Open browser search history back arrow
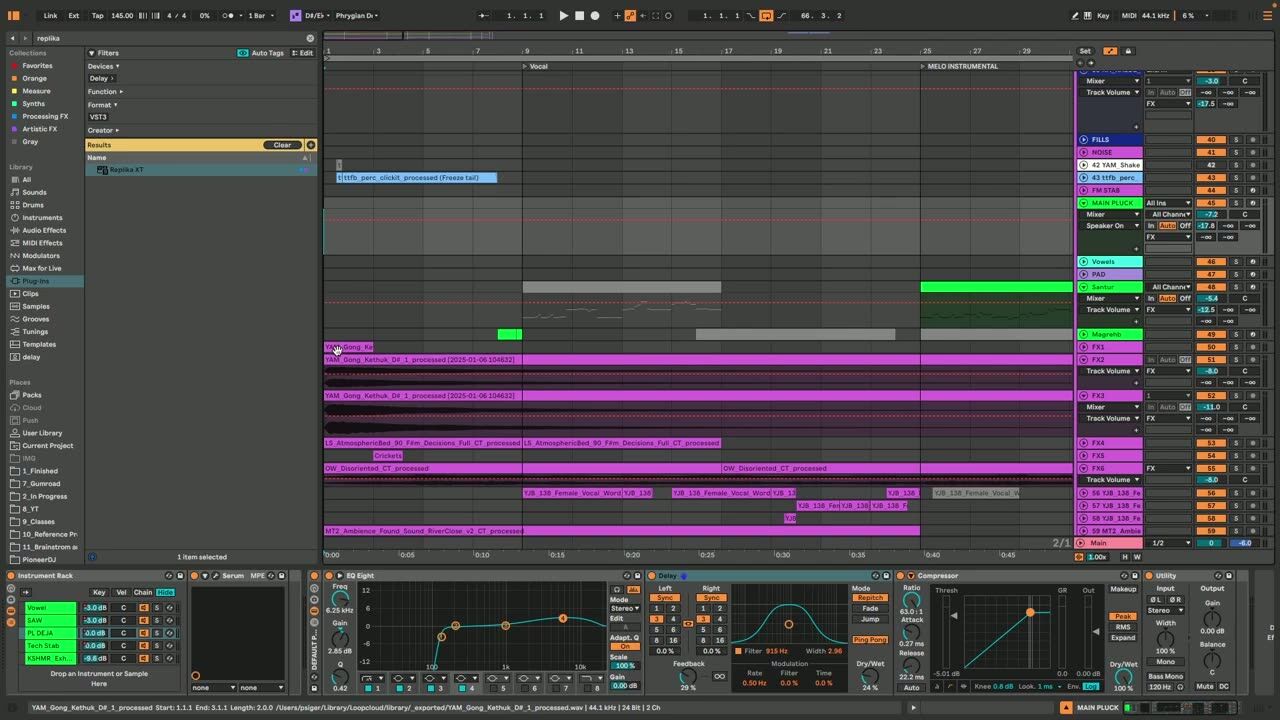The width and height of the screenshot is (1280, 720). click(14, 38)
